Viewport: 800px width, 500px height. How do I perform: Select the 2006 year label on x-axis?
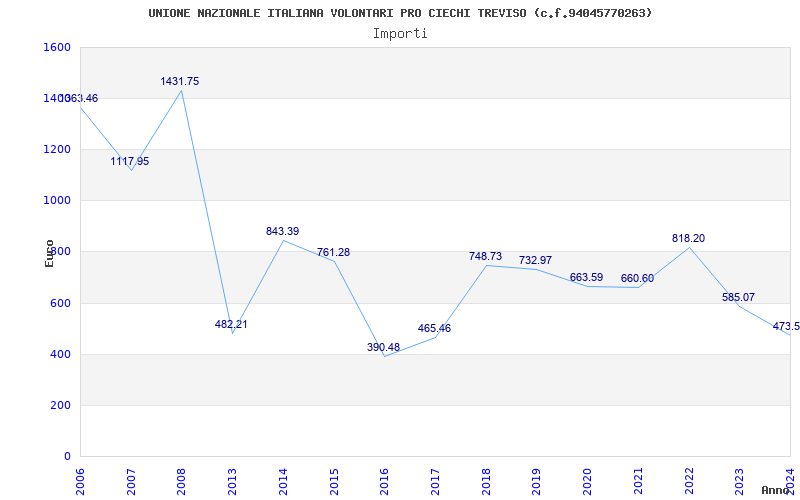[81, 479]
